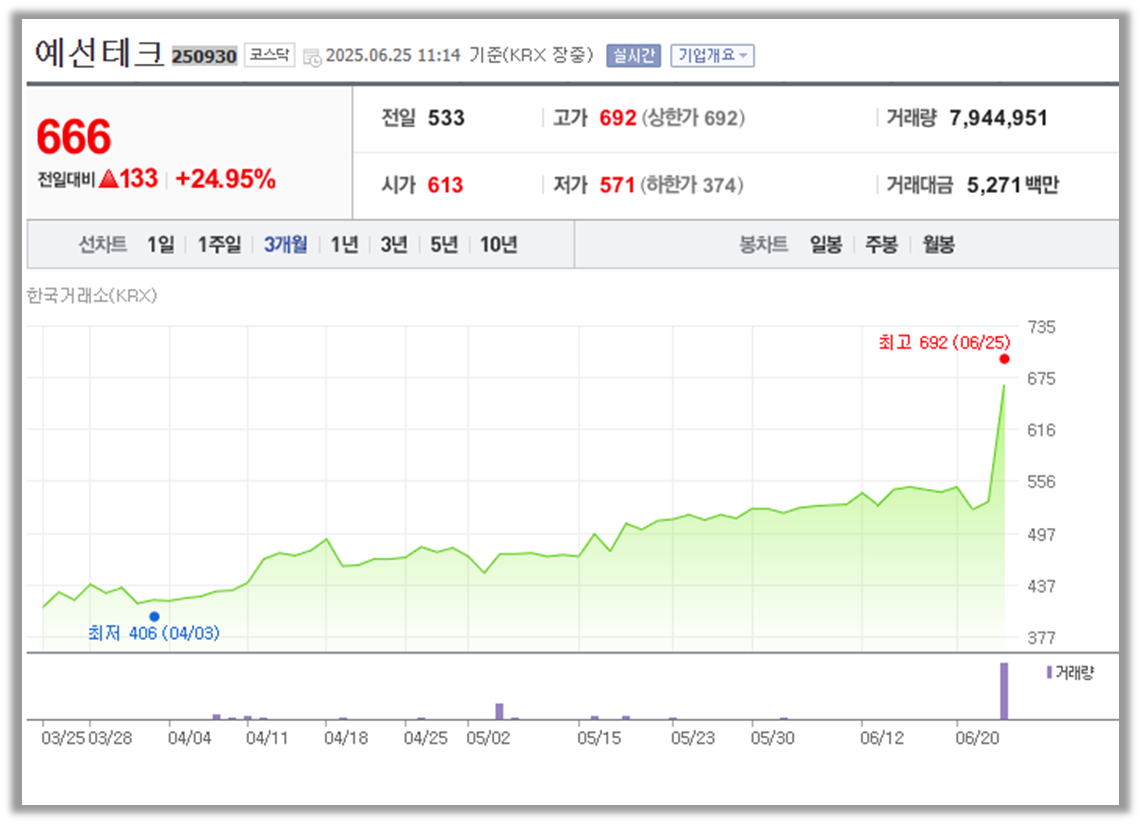Click the 377 price axis label
Screen dimensions: 1141x824
point(1041,638)
